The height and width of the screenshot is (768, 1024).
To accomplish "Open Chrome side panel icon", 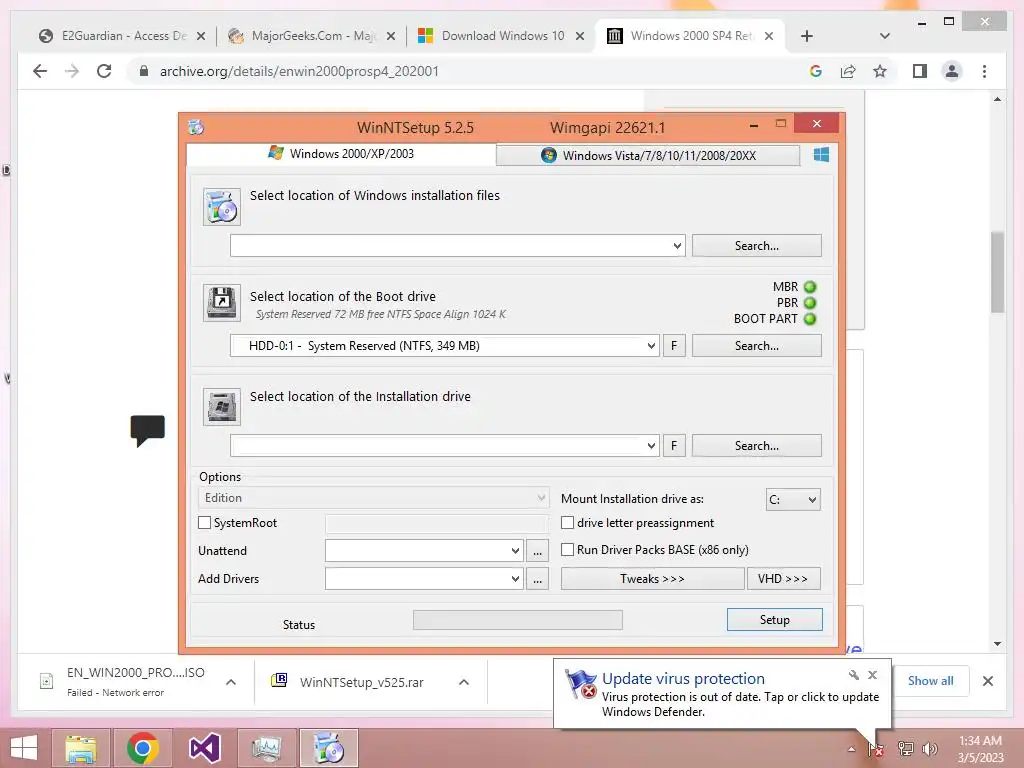I will point(920,71).
